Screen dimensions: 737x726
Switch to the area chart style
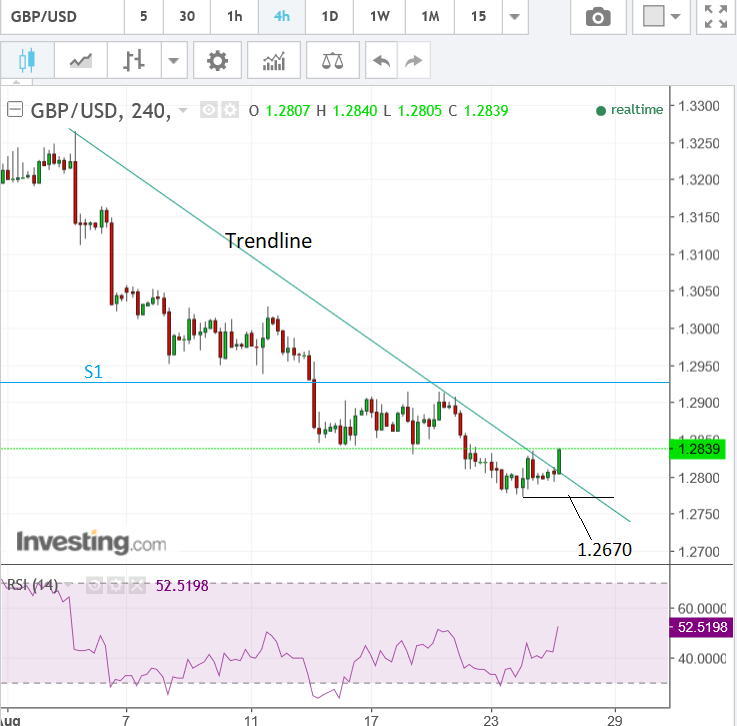(80, 60)
